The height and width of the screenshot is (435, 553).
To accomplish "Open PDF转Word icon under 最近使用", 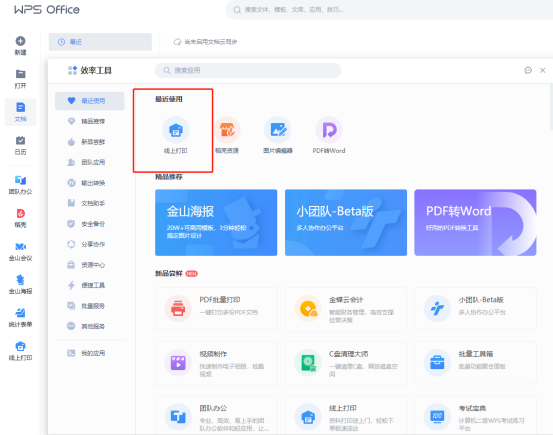I will (x=329, y=130).
